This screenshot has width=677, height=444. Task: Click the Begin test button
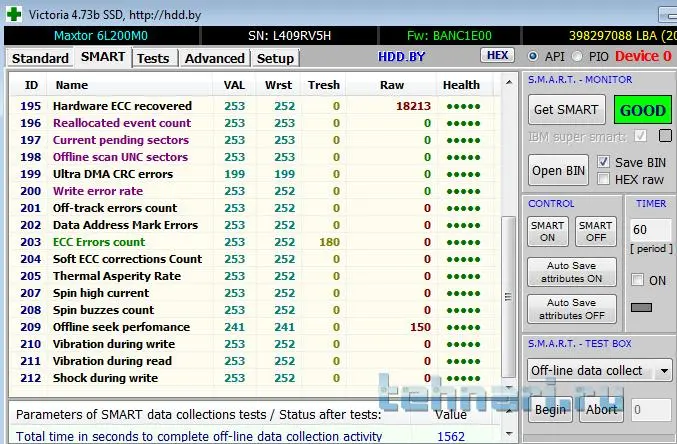click(x=550, y=409)
